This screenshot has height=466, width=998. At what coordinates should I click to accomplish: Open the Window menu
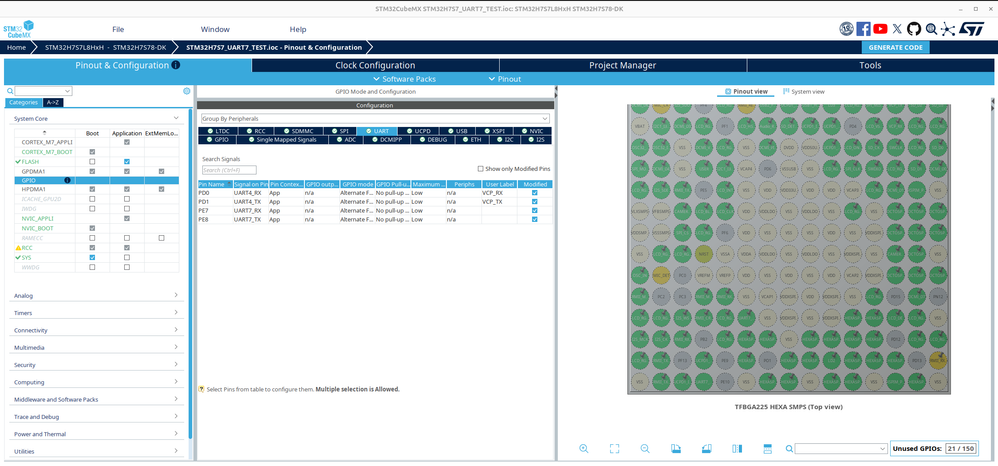215,29
